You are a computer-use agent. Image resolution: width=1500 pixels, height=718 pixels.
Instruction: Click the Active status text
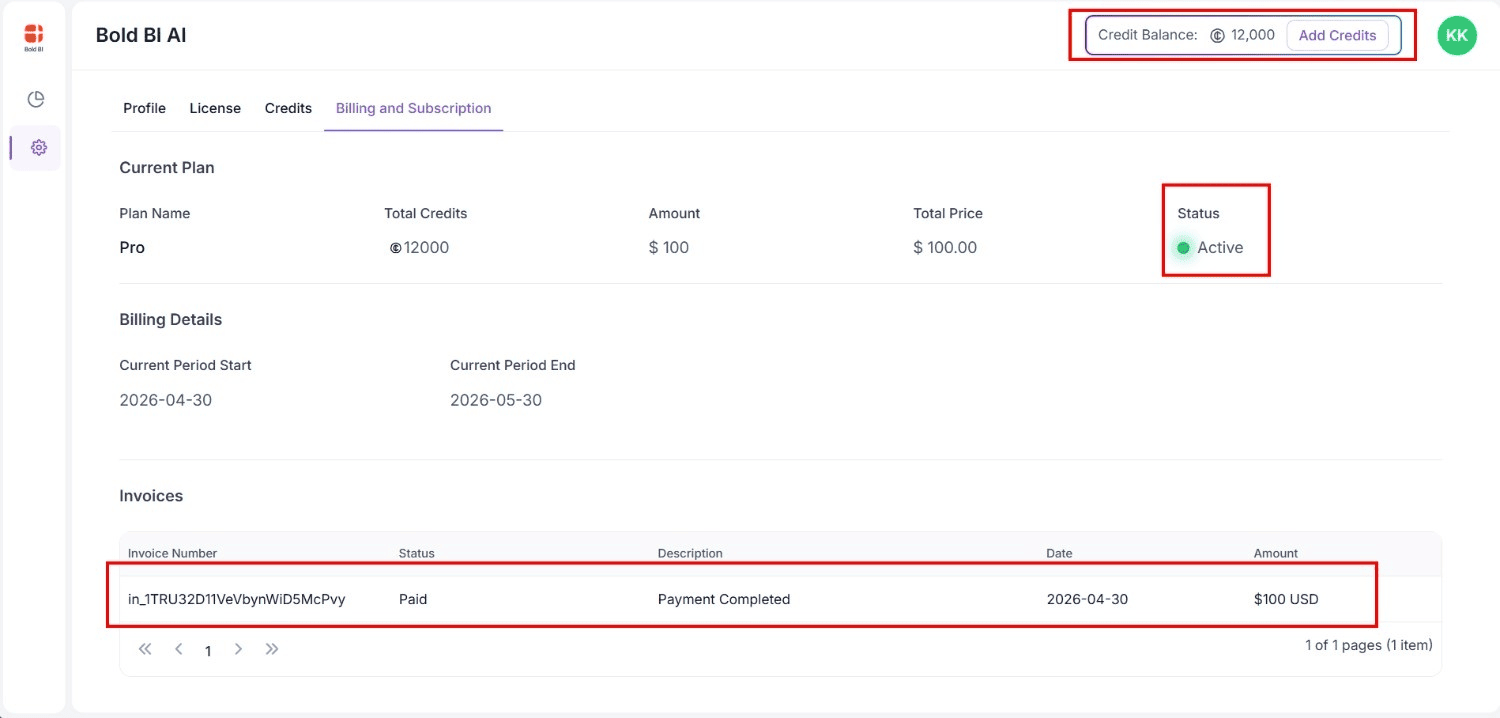point(1220,247)
